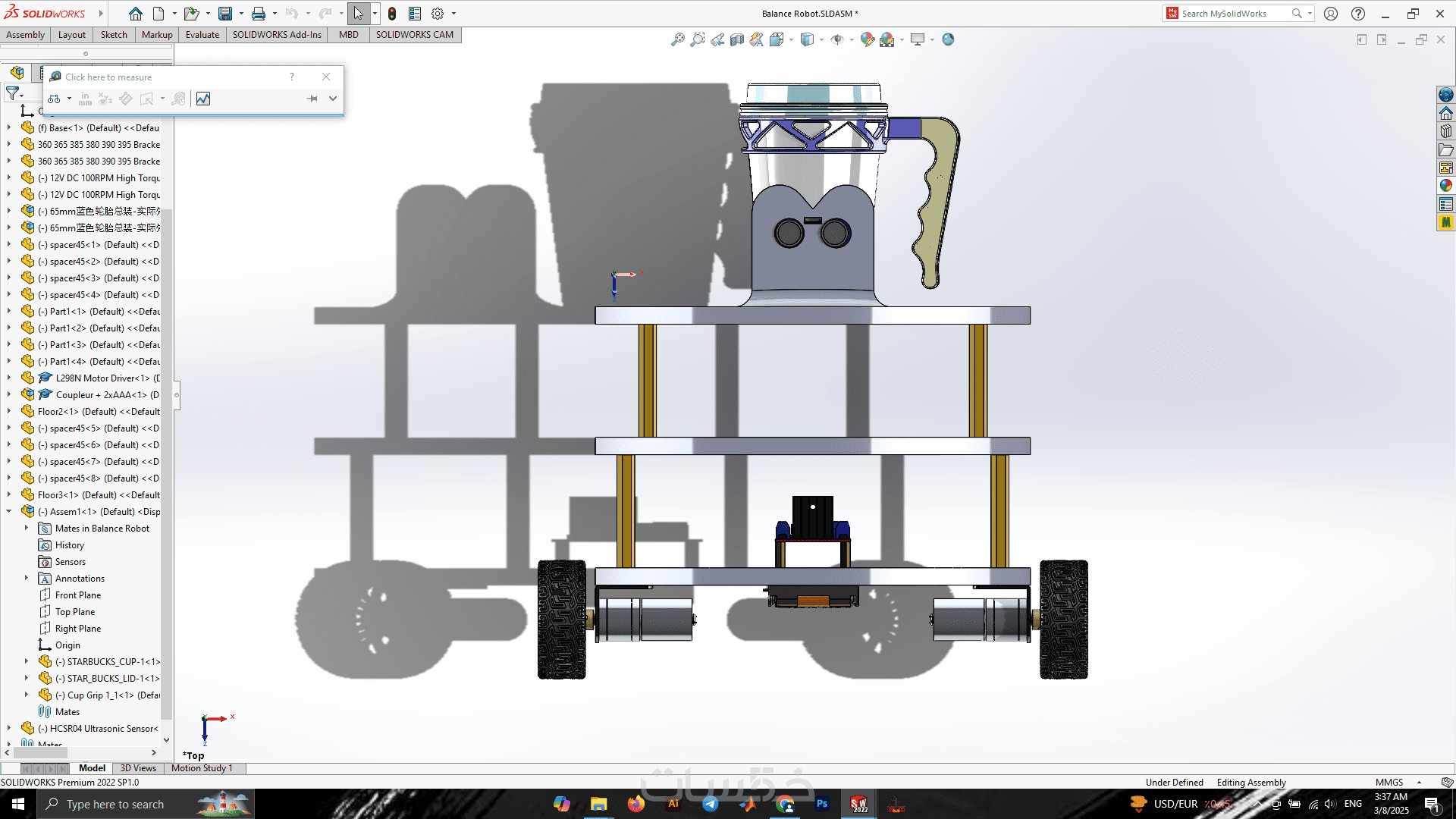Select the Front Plane tree item
Viewport: 1456px width, 819px height.
click(x=77, y=595)
